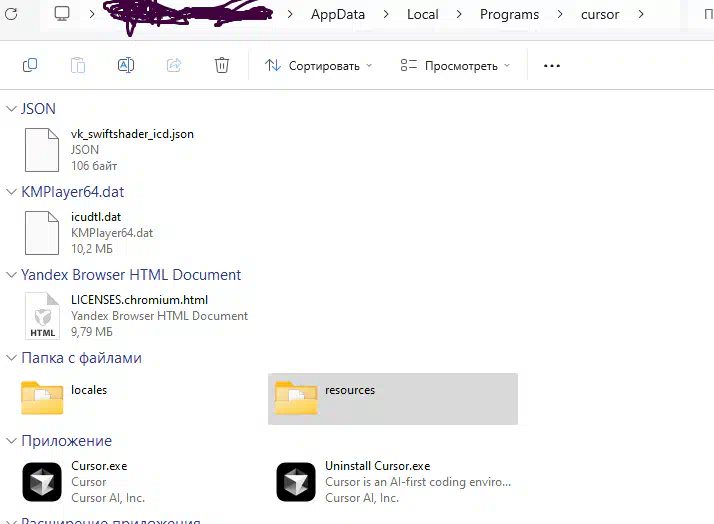Click the JSON group header label
This screenshot has width=714, height=524.
38,109
